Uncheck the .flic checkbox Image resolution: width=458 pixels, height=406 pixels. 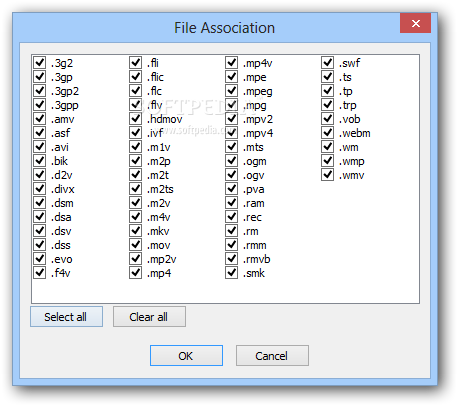[x=136, y=77]
